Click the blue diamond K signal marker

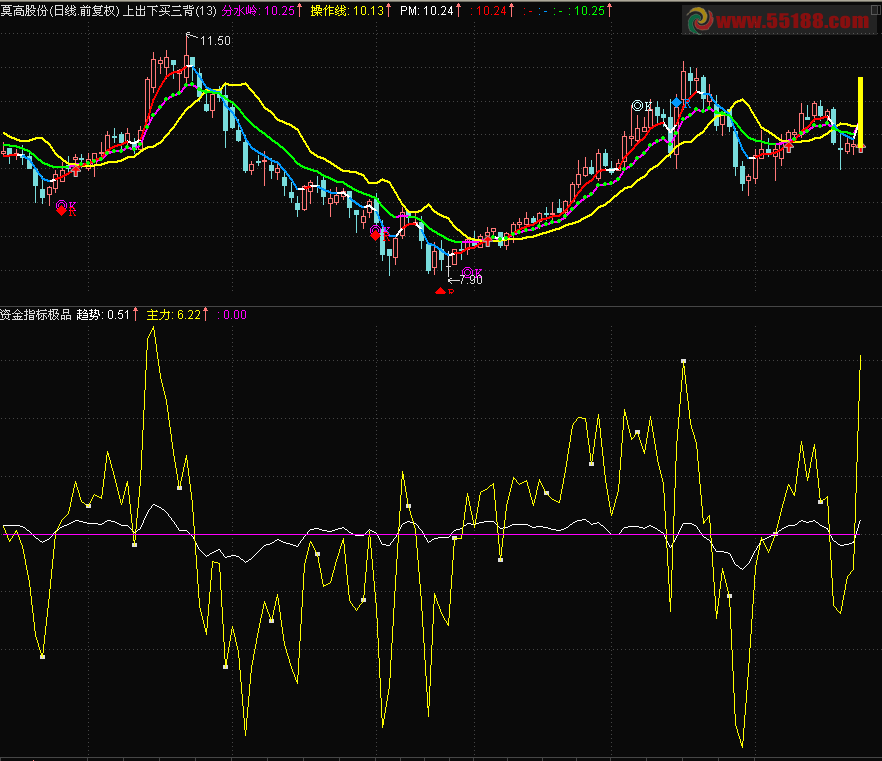tap(677, 103)
